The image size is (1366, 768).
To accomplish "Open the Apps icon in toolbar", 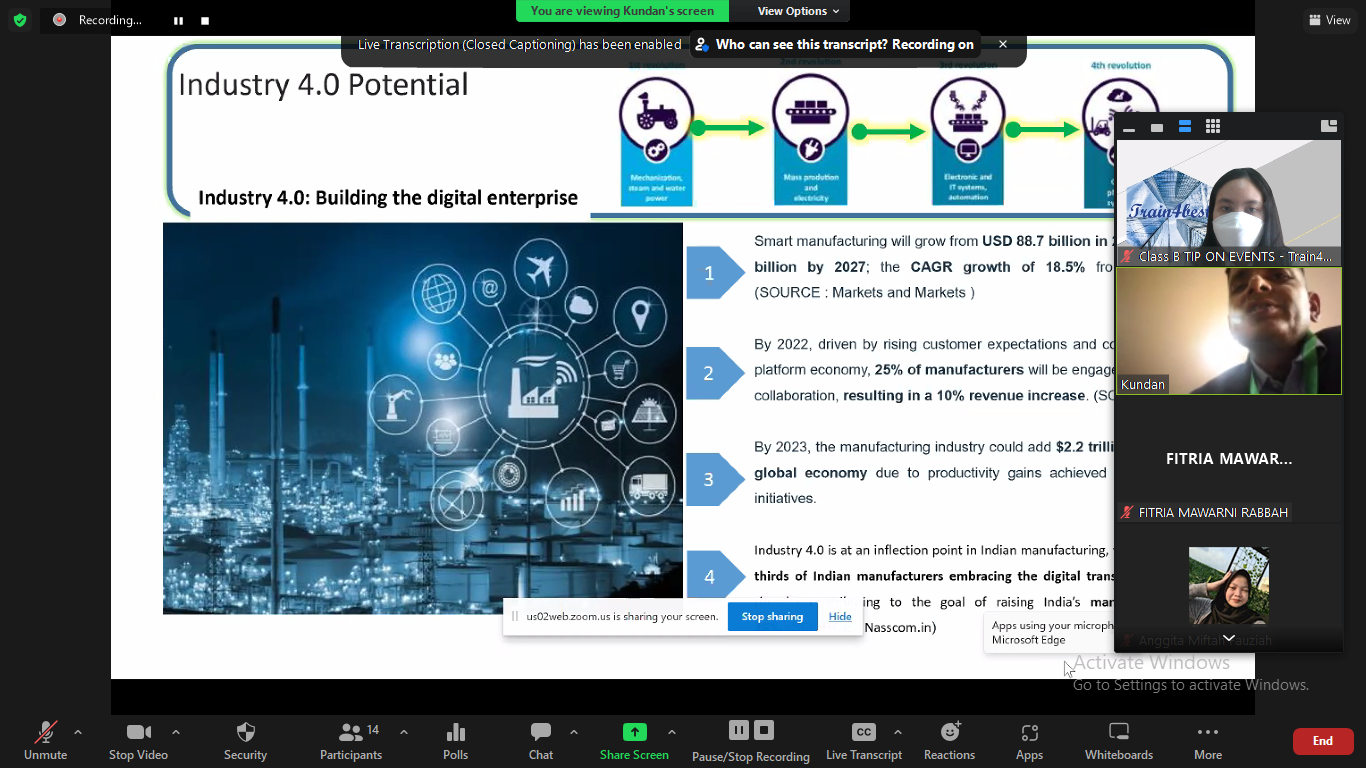I will (x=1029, y=733).
